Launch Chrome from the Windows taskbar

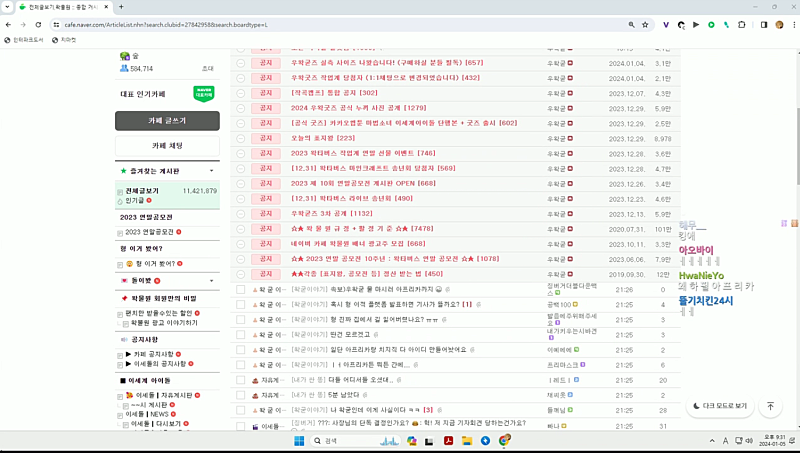click(505, 440)
